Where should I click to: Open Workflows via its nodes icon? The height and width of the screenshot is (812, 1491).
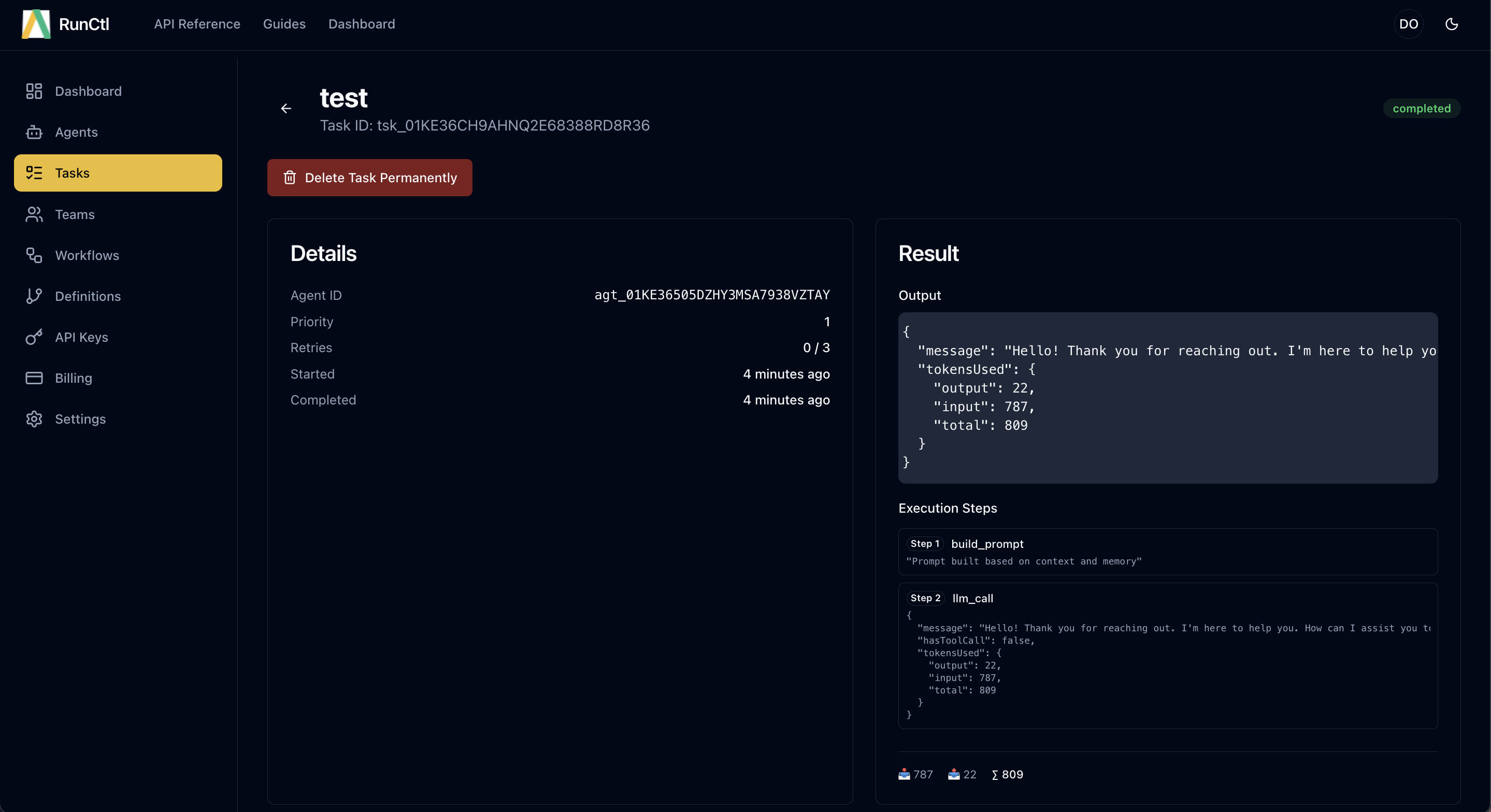pyautogui.click(x=34, y=255)
